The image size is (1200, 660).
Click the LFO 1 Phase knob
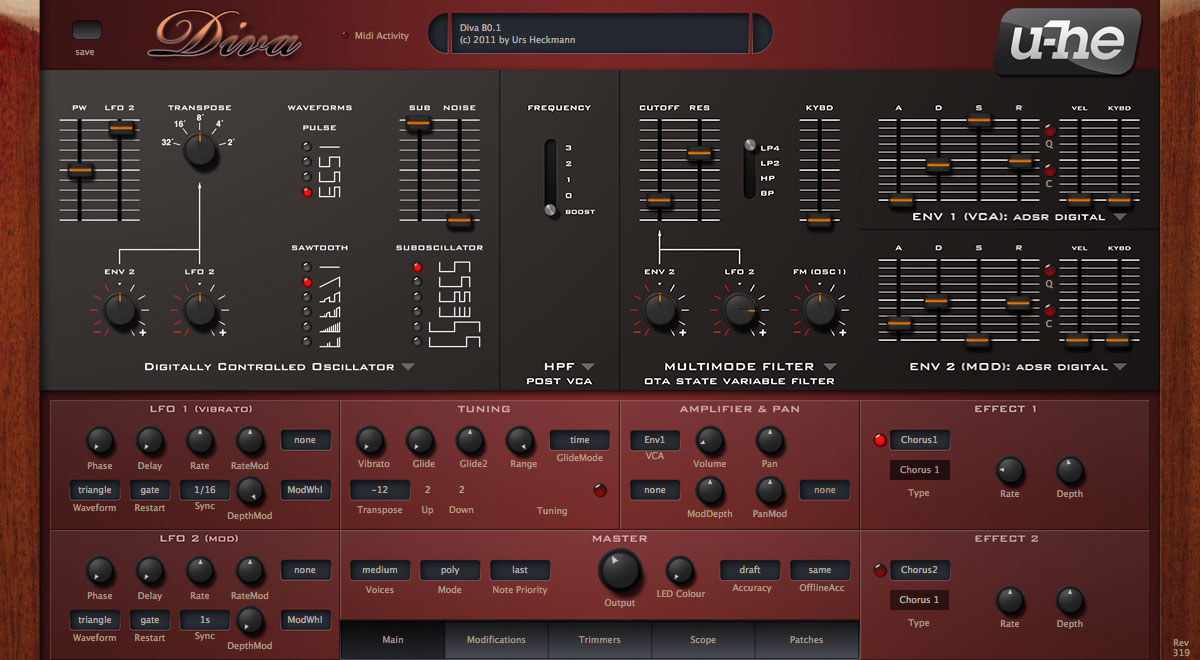100,440
